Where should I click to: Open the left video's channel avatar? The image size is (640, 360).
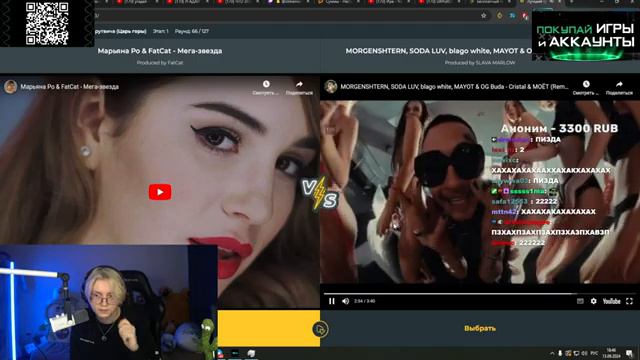coord(11,87)
